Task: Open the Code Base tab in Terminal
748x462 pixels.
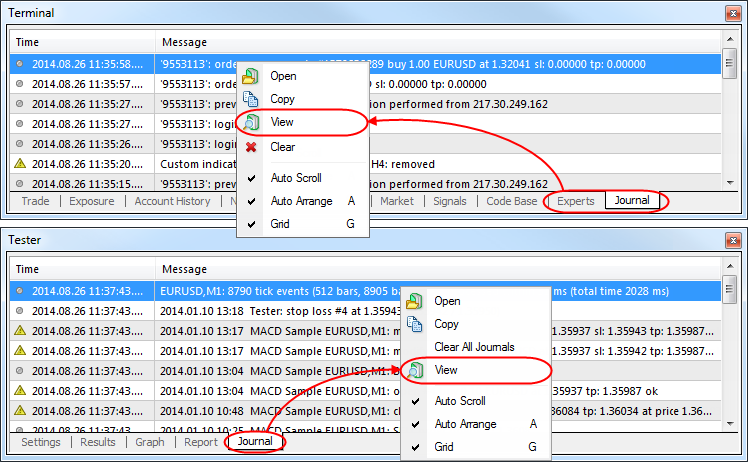Action: (512, 201)
